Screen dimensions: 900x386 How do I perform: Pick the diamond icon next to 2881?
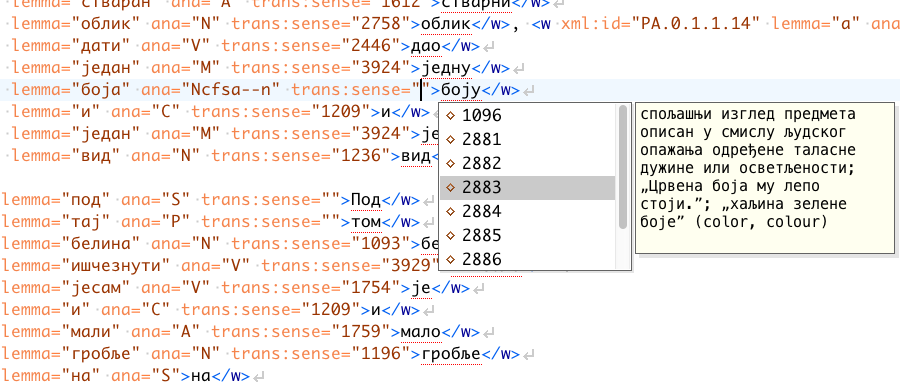pyautogui.click(x=451, y=140)
